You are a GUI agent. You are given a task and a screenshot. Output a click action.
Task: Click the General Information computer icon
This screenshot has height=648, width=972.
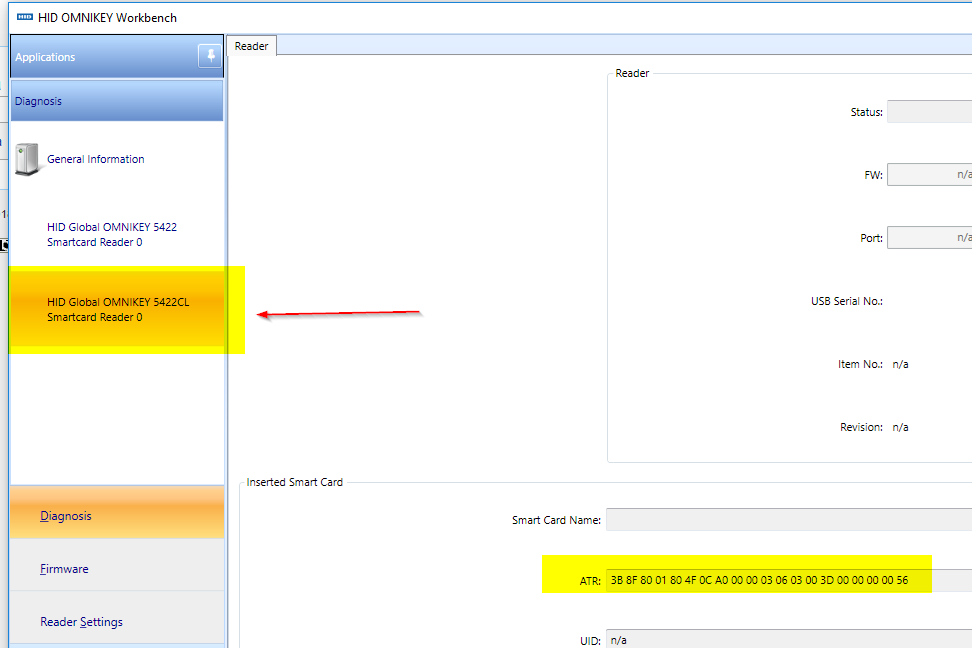tap(27, 159)
